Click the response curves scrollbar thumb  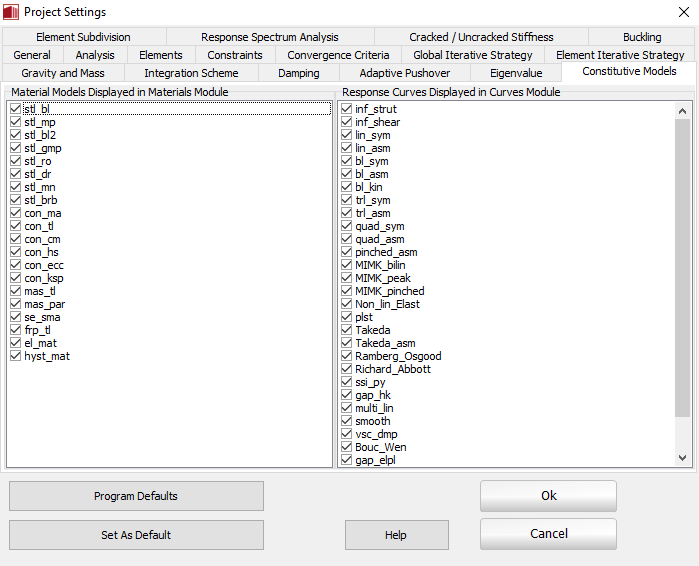pos(683,268)
